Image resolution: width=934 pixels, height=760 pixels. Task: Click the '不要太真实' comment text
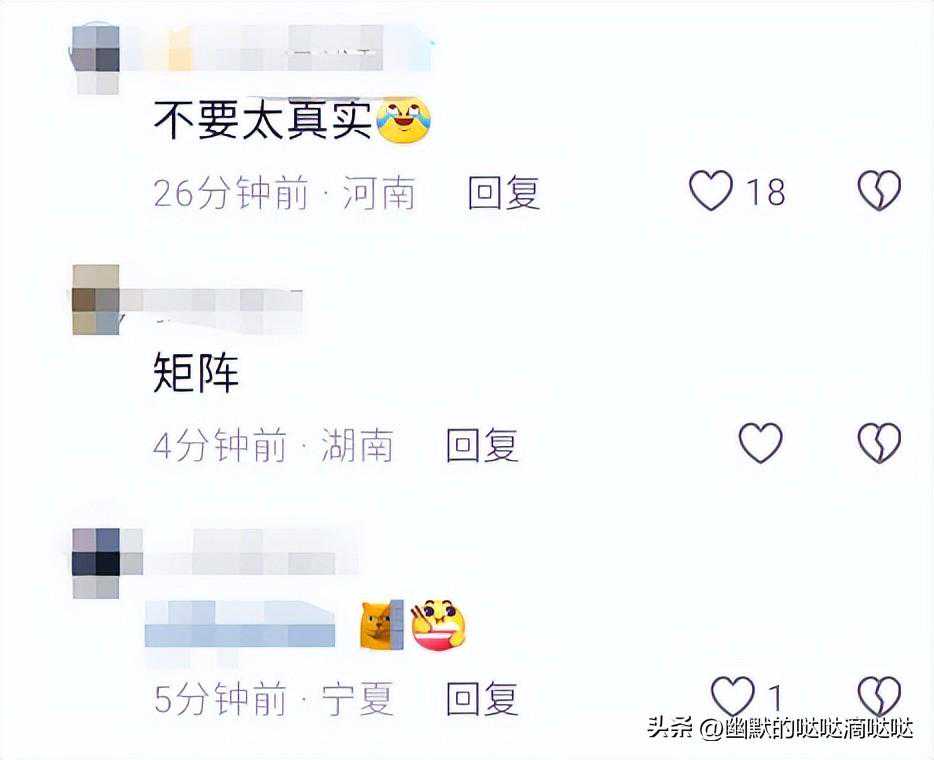click(x=262, y=120)
